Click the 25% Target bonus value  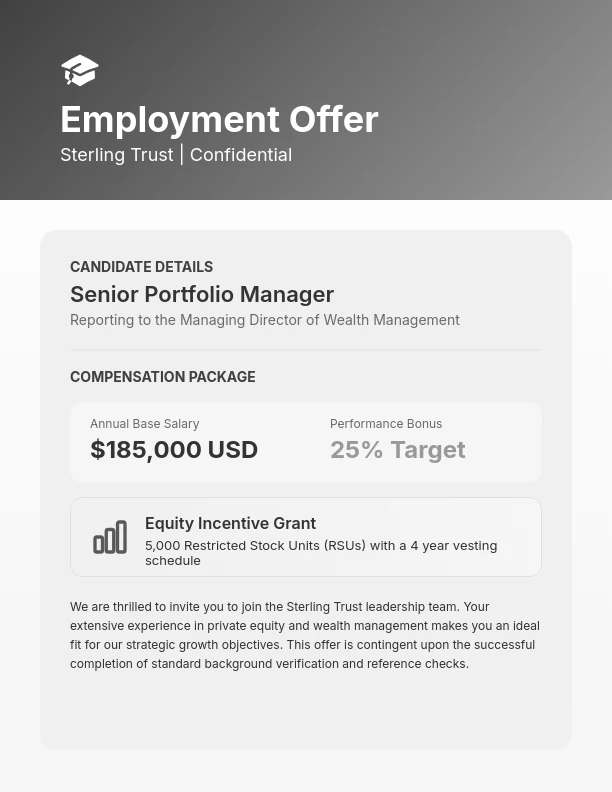click(x=397, y=450)
